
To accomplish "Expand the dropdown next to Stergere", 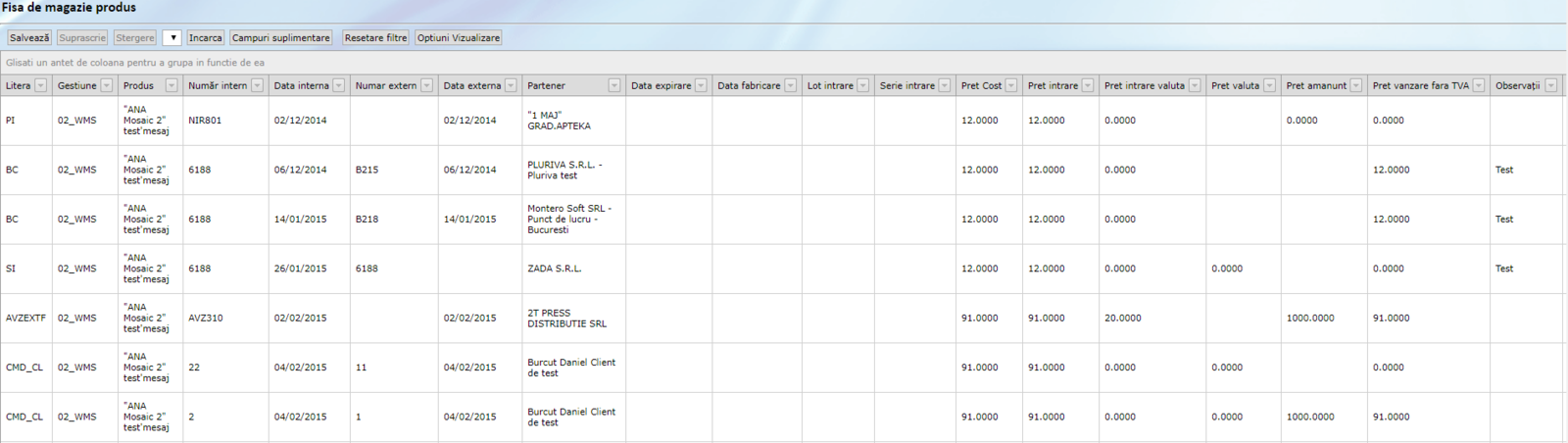I will coord(172,38).
